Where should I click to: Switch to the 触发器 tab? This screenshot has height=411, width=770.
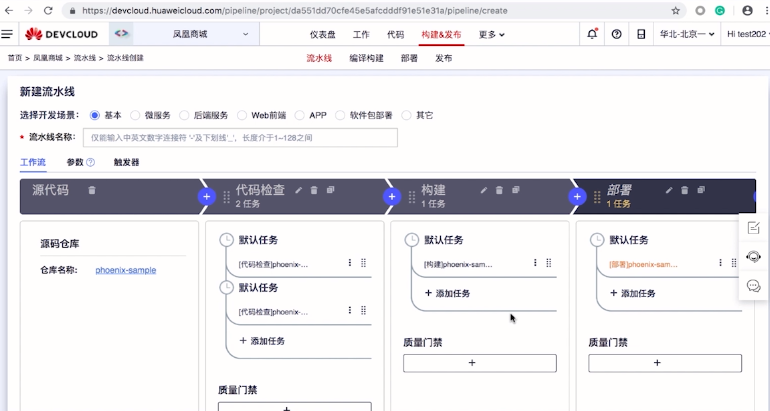pyautogui.click(x=126, y=162)
